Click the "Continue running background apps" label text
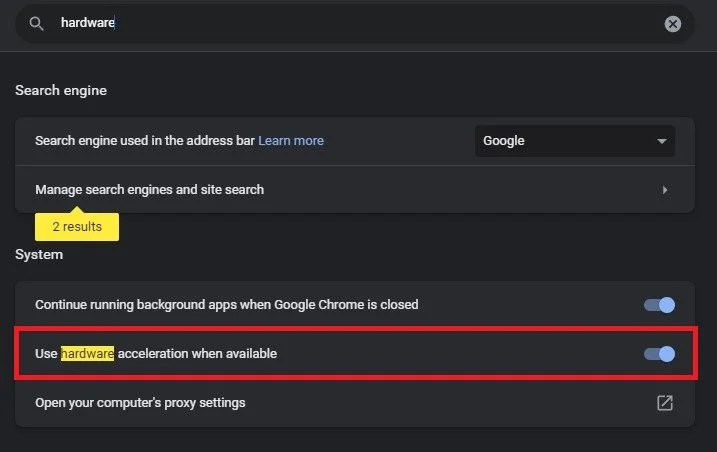The width and height of the screenshot is (717, 452). [x=226, y=304]
